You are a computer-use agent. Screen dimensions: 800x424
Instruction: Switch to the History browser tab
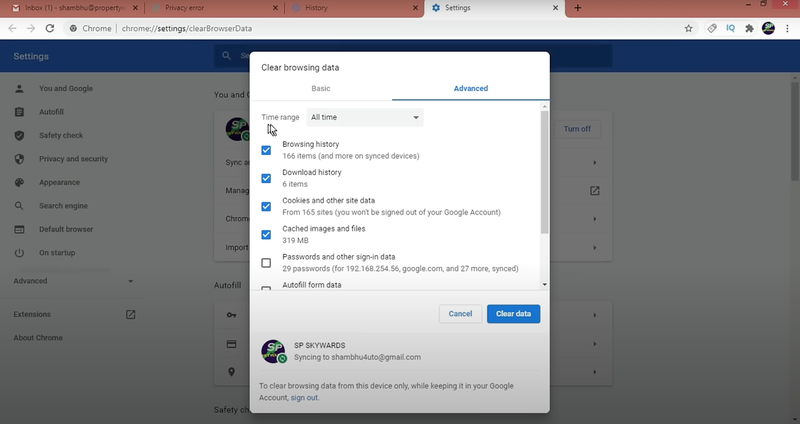[x=350, y=8]
